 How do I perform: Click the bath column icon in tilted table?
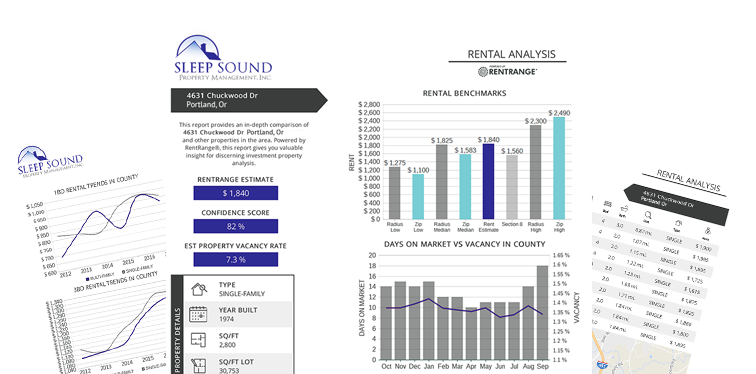pyautogui.click(x=624, y=209)
